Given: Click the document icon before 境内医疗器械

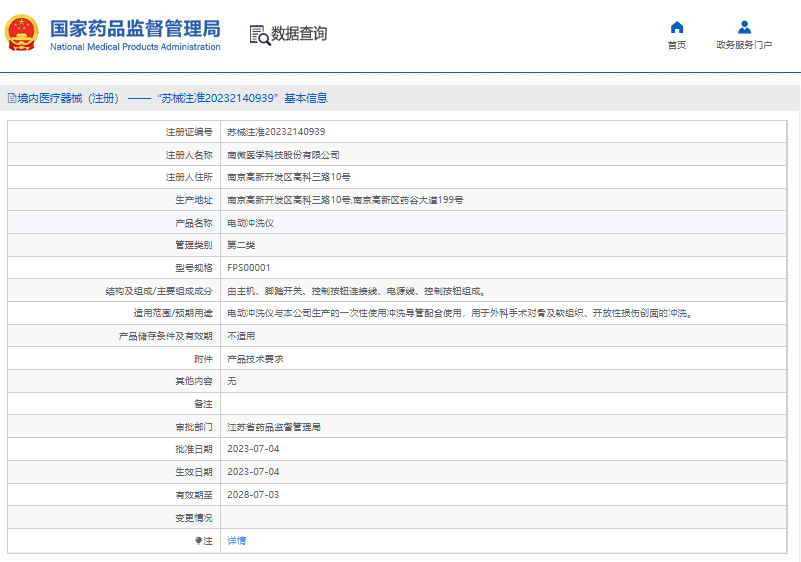Looking at the screenshot, I should coord(11,98).
